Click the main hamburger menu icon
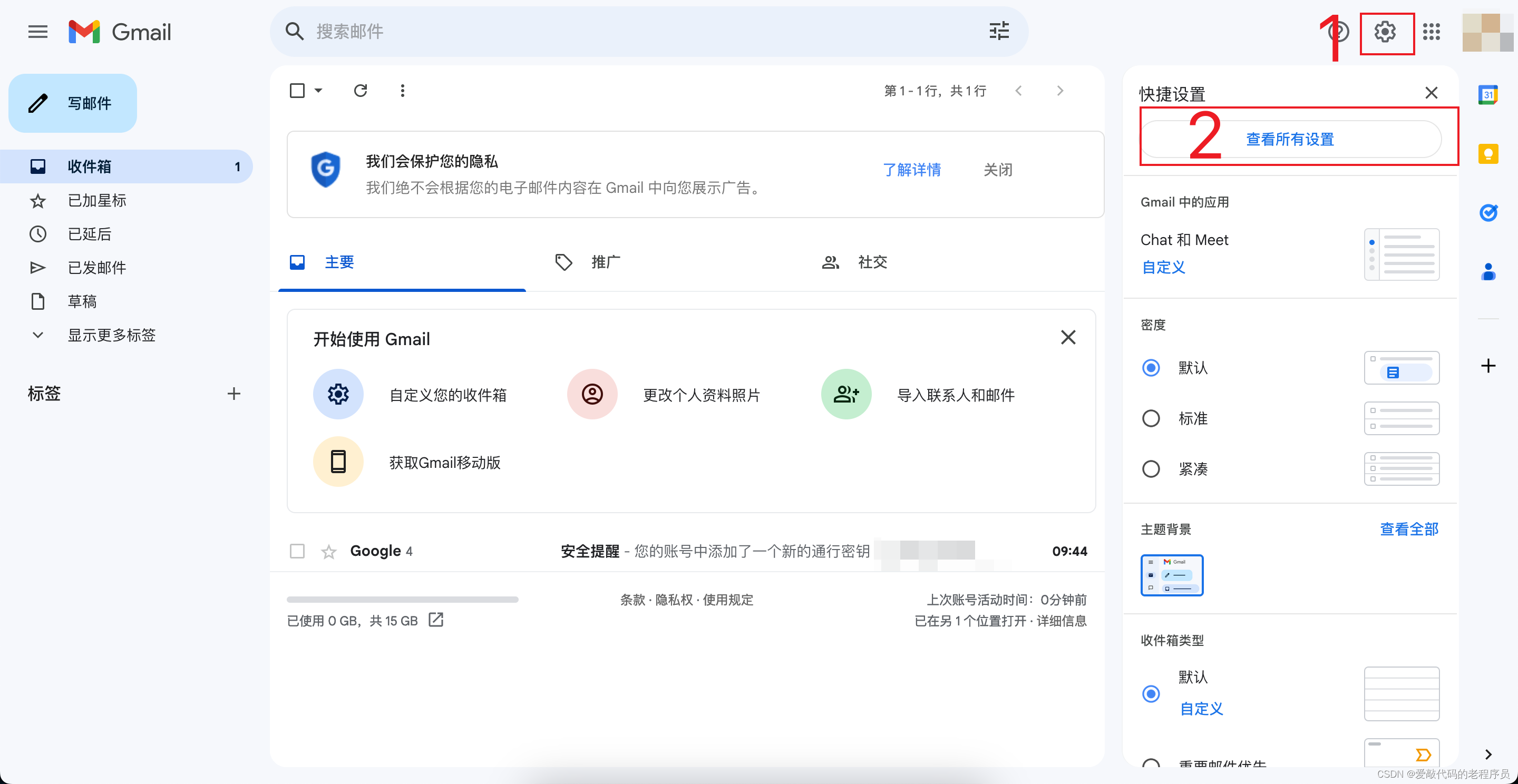The width and height of the screenshot is (1518, 784). coord(38,32)
